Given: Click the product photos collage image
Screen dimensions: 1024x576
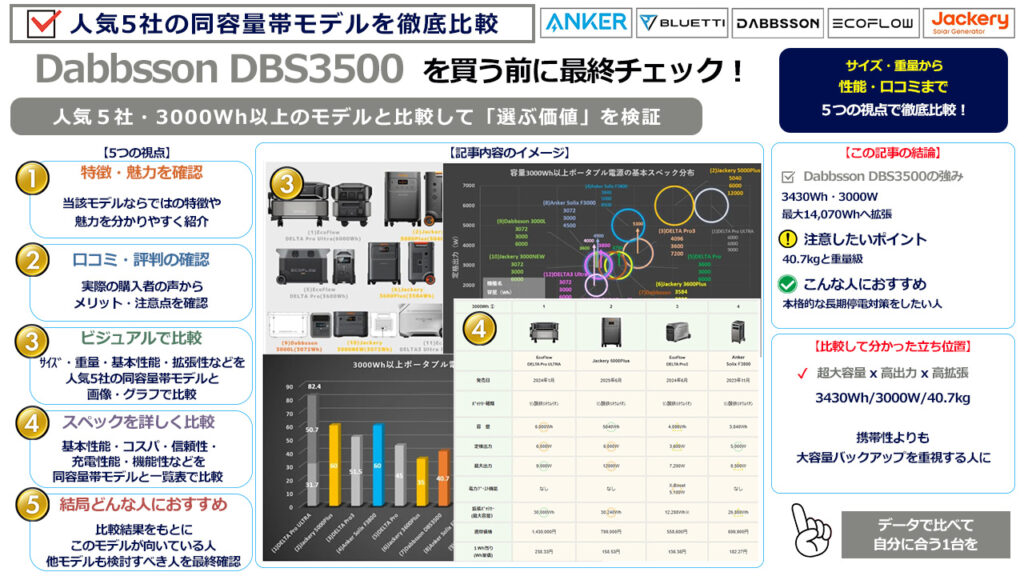Looking at the screenshot, I should point(355,258).
